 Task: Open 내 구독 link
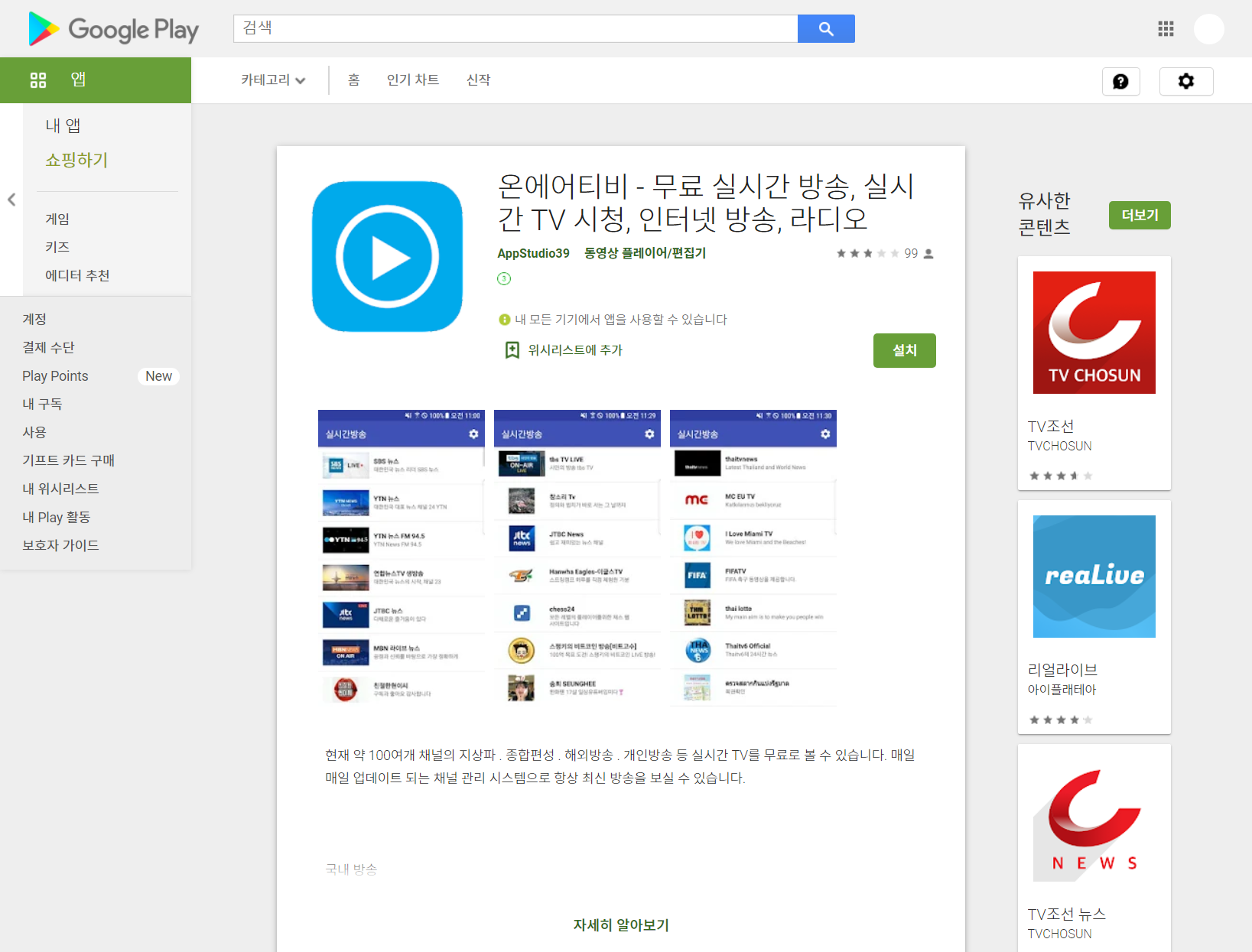click(x=42, y=404)
